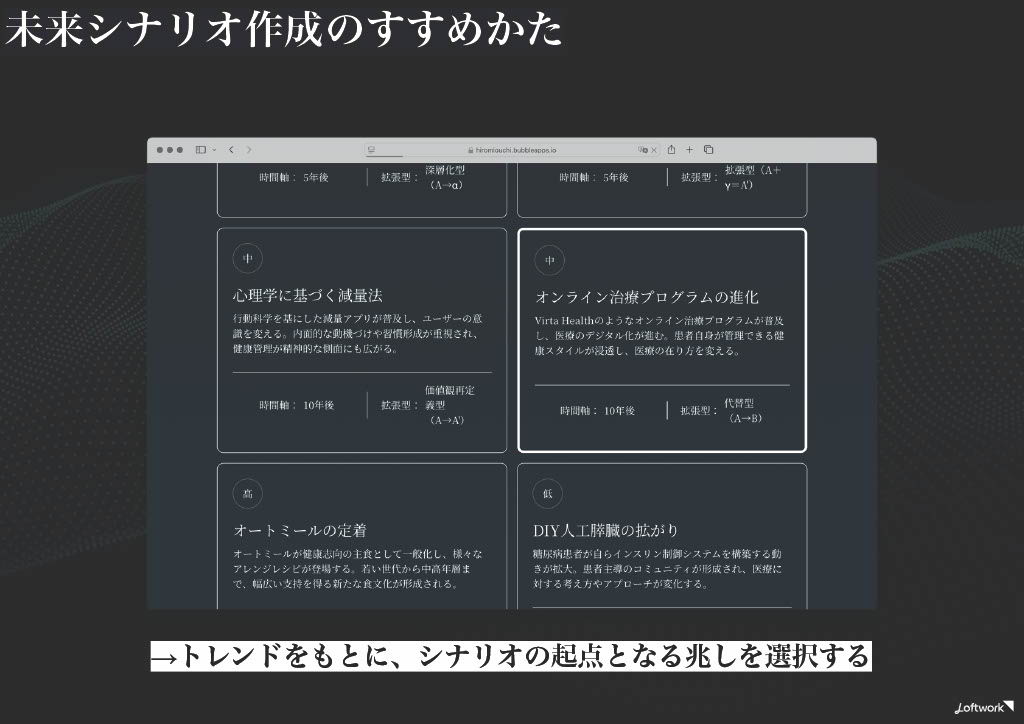Open the page reader icon in address bar
The image size is (1024, 724).
(372, 150)
